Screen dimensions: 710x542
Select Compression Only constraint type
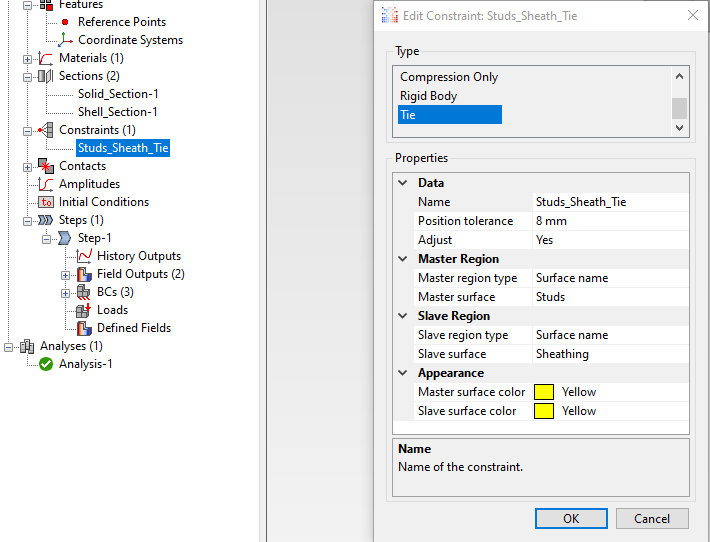click(x=449, y=77)
